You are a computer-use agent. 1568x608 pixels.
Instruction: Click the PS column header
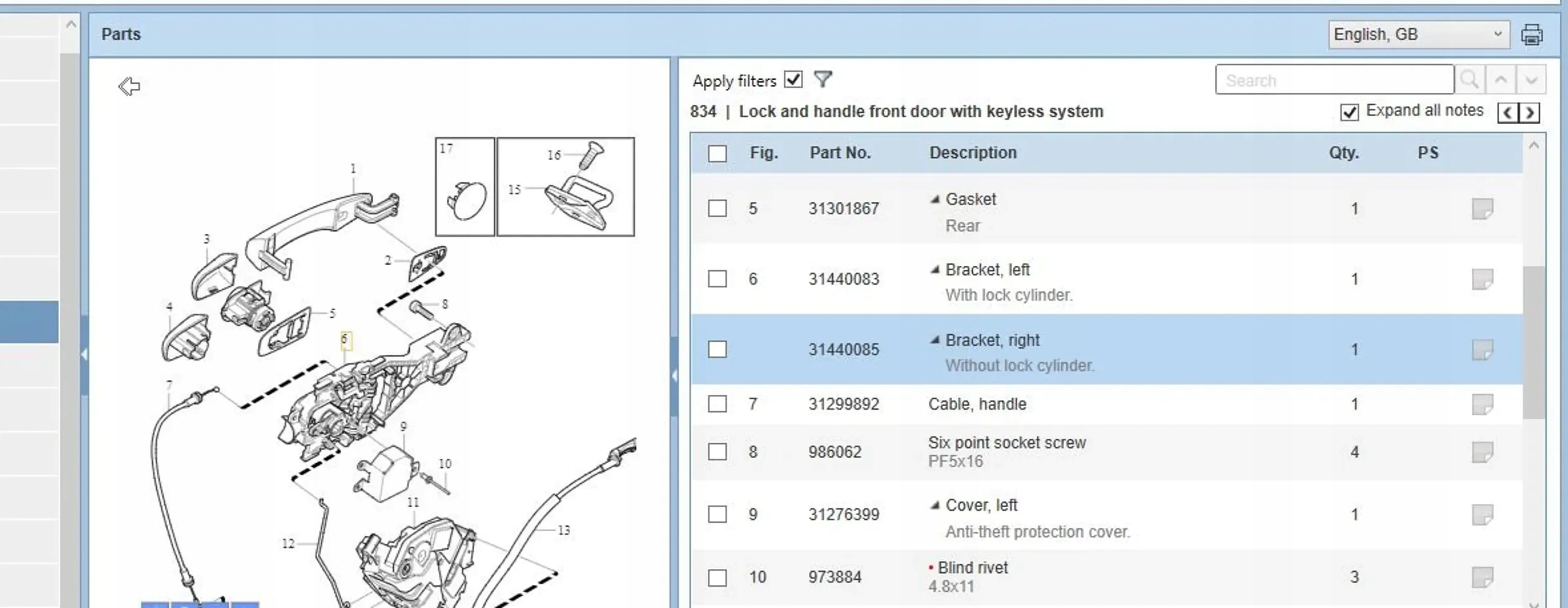coord(1428,153)
